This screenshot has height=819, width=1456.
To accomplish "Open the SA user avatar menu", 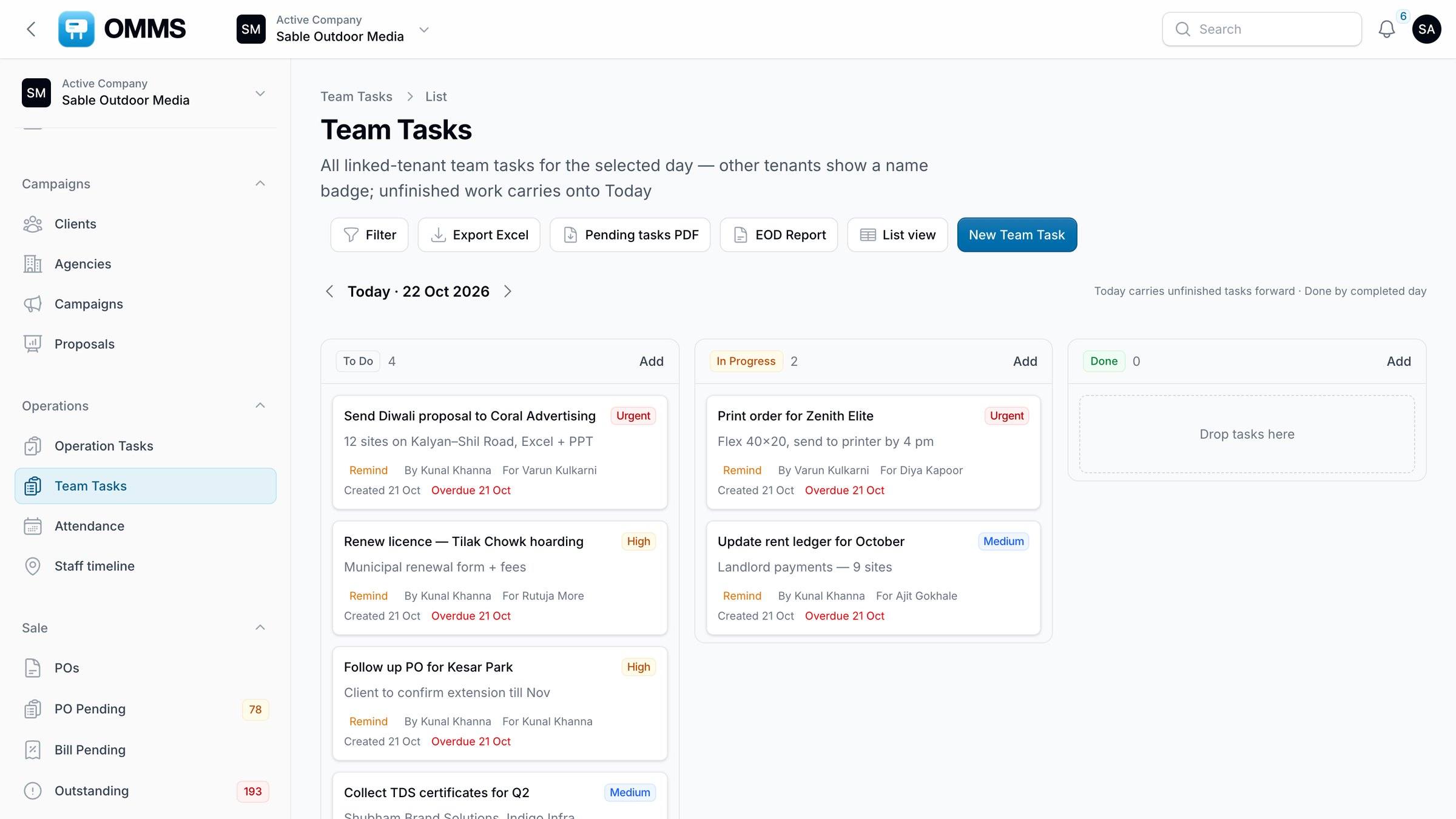I will click(x=1427, y=29).
